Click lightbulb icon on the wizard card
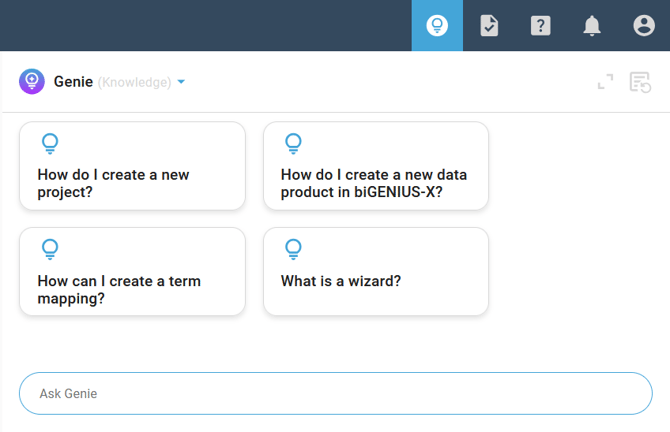The width and height of the screenshot is (670, 432). tap(294, 249)
